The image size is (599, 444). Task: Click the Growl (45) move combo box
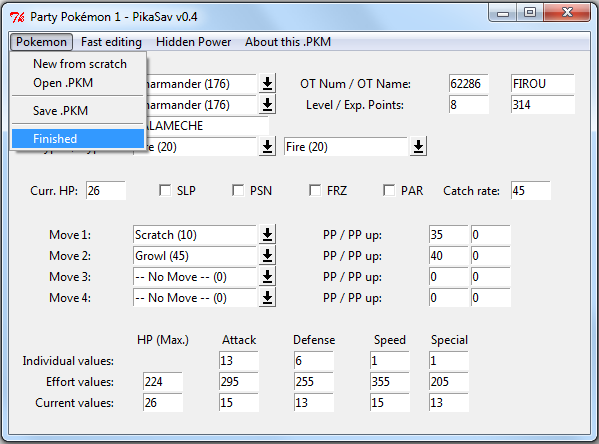pos(195,256)
